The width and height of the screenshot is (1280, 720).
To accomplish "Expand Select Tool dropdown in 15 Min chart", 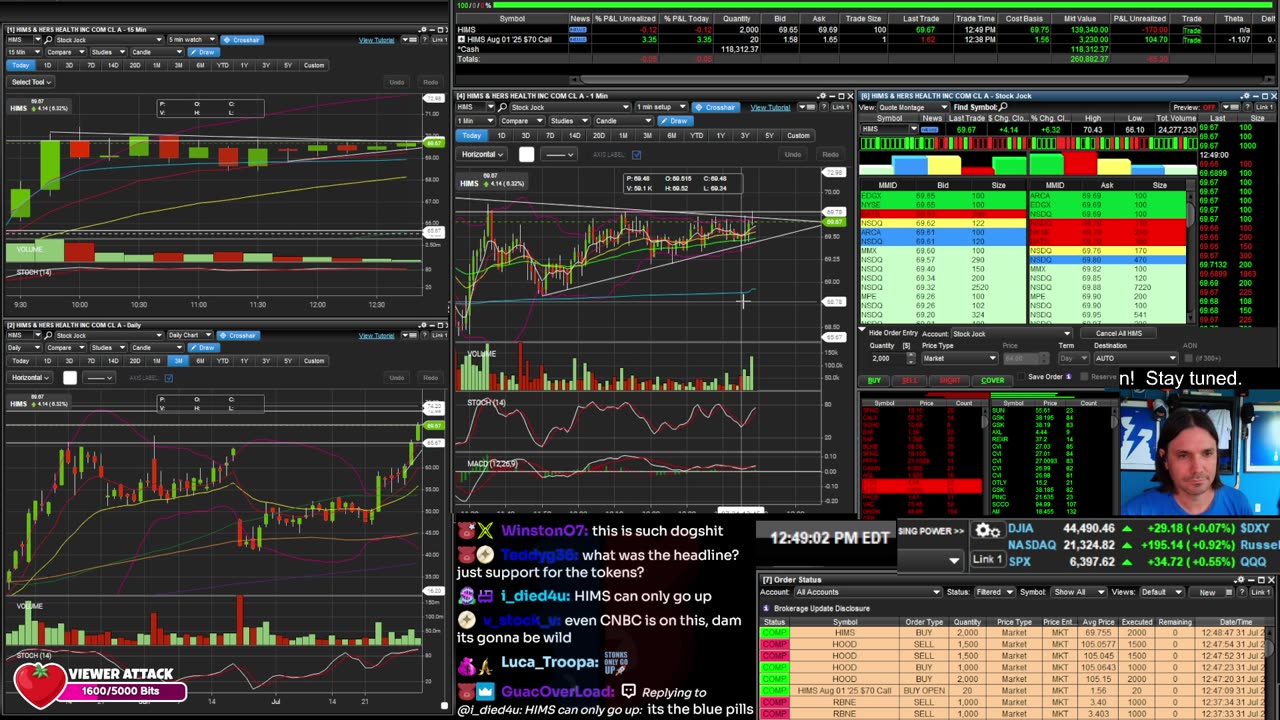I will click(31, 82).
